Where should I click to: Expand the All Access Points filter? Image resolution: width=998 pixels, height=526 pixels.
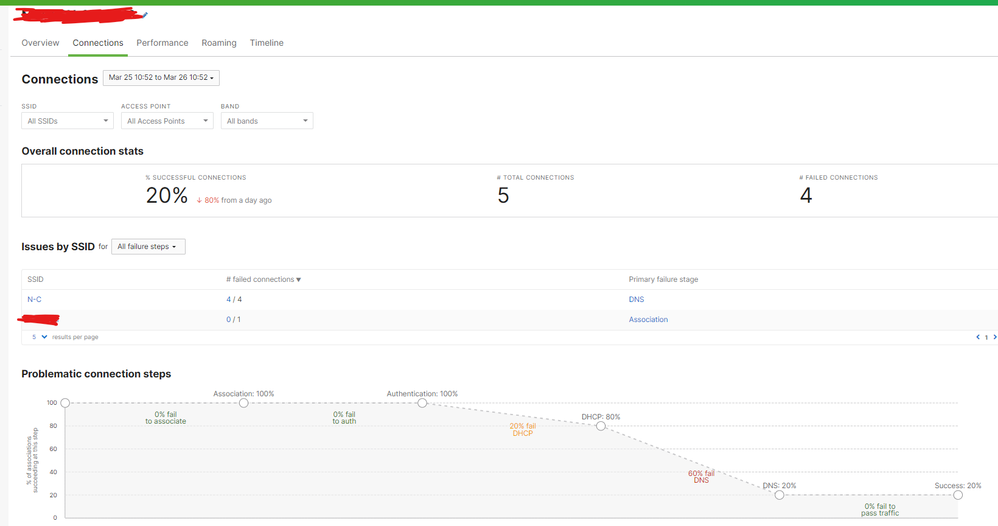coord(167,121)
